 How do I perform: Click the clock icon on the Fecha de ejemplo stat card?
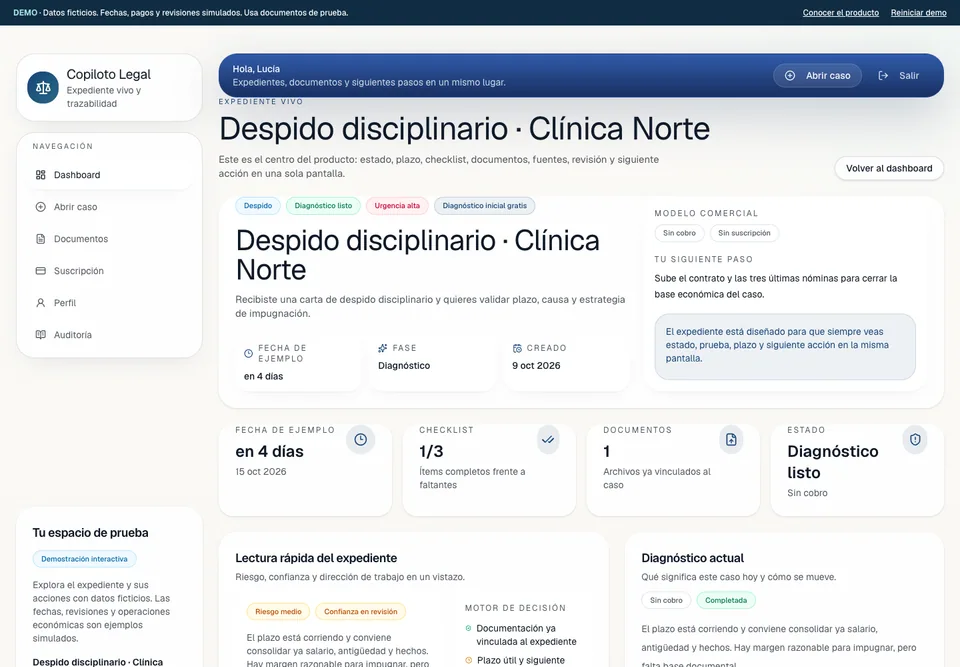click(x=361, y=440)
